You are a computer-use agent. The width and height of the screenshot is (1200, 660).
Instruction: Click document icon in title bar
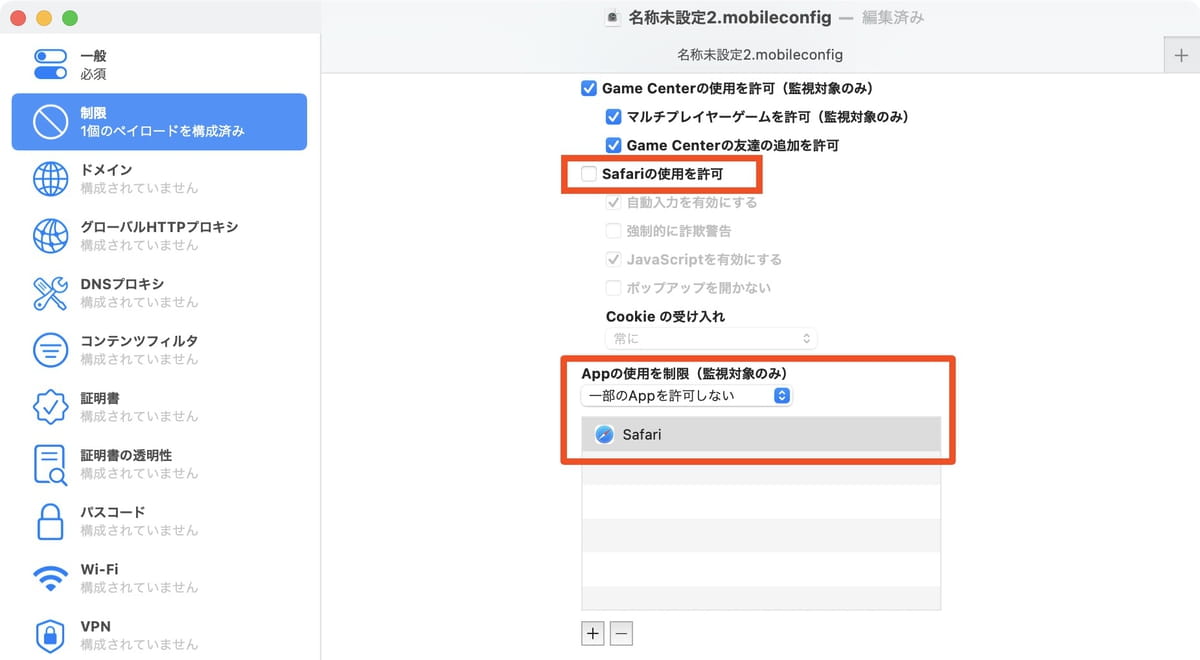[614, 17]
